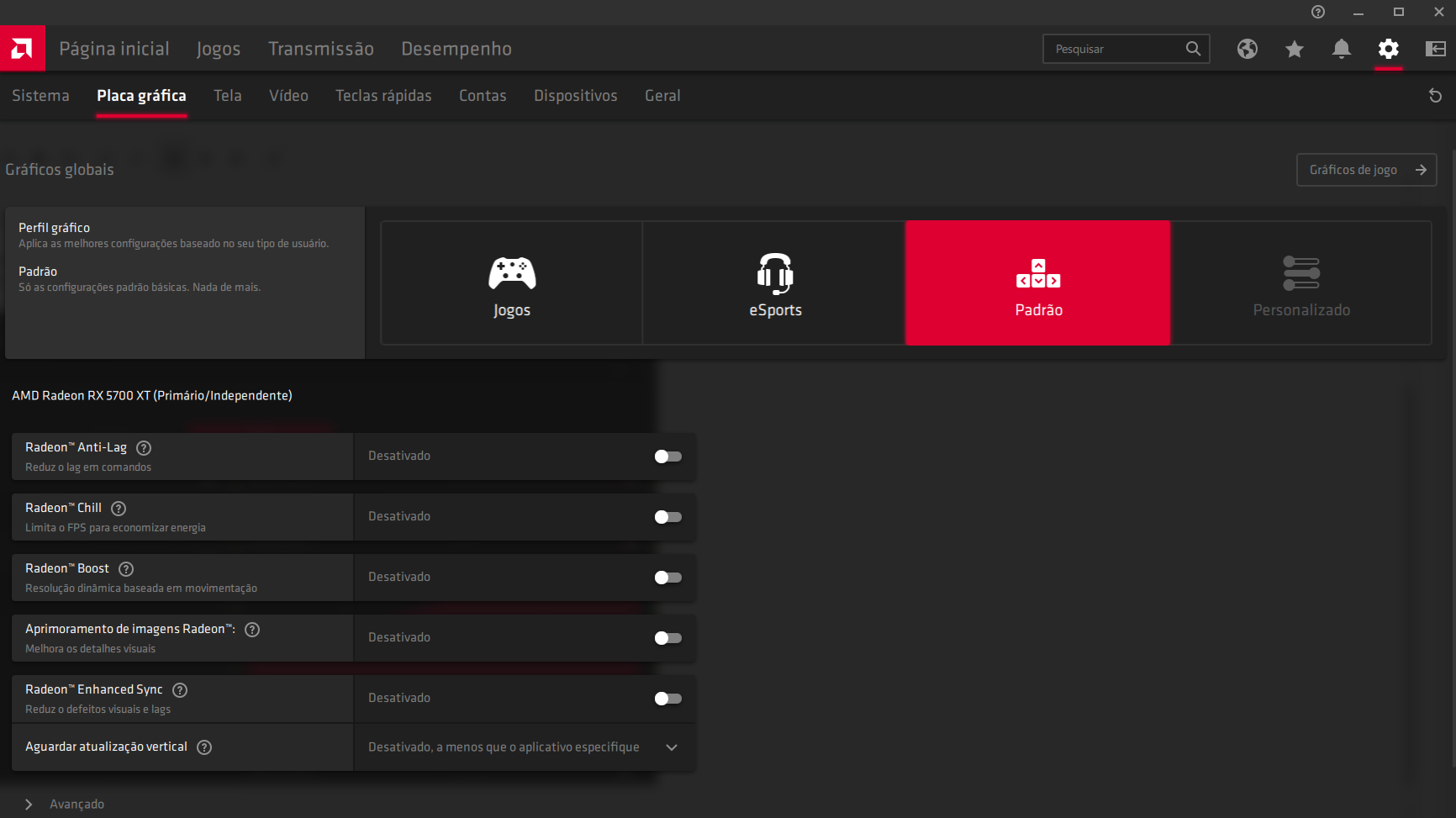The height and width of the screenshot is (818, 1456).
Task: Switch to the Placa gráfica tab
Action: [141, 96]
